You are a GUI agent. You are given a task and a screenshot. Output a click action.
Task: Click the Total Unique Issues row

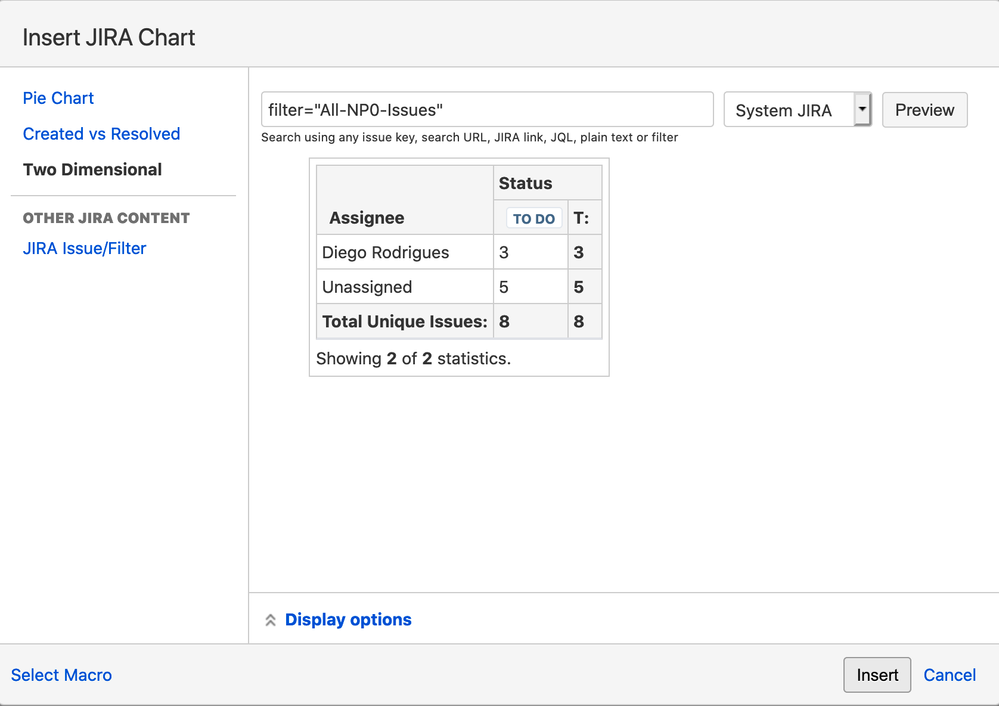404,322
